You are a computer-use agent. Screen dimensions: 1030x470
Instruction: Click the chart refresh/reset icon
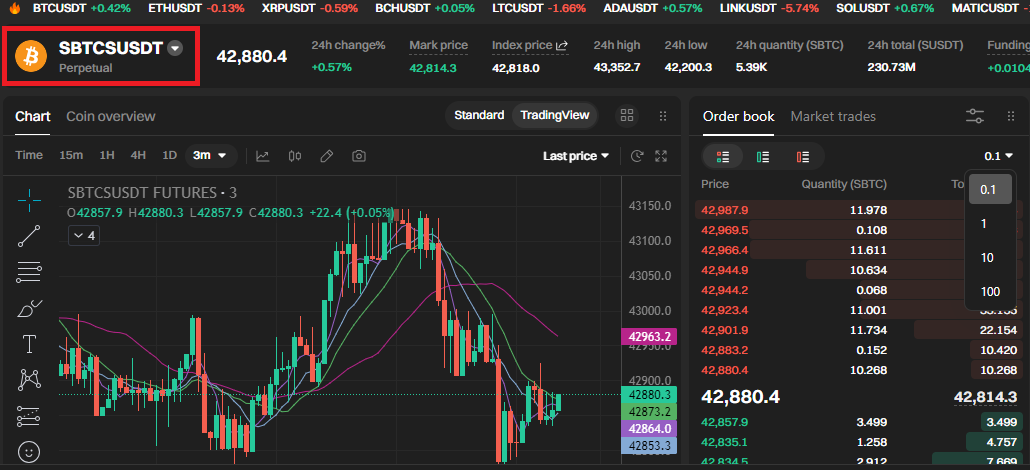[636, 156]
